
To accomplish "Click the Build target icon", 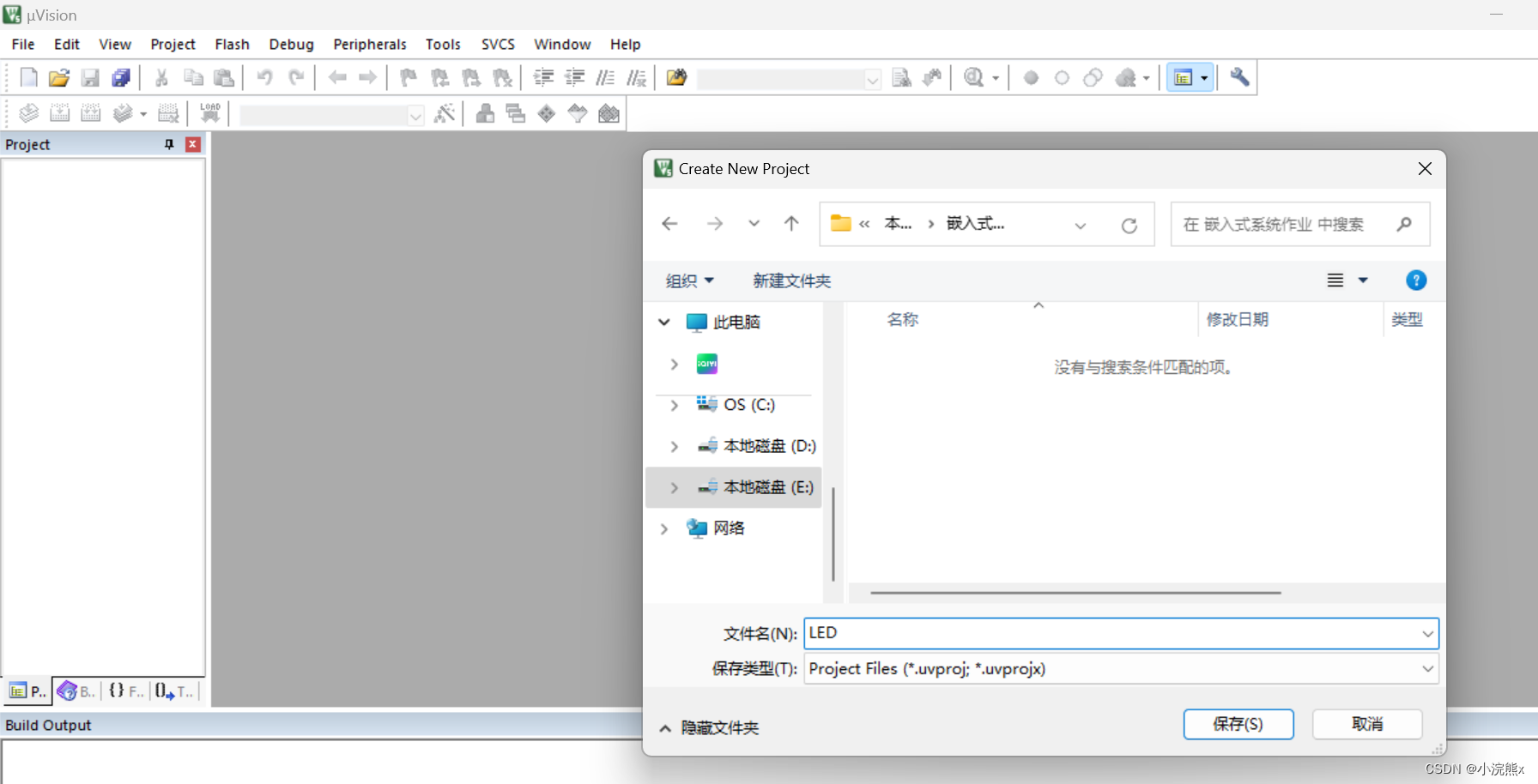I will click(59, 113).
